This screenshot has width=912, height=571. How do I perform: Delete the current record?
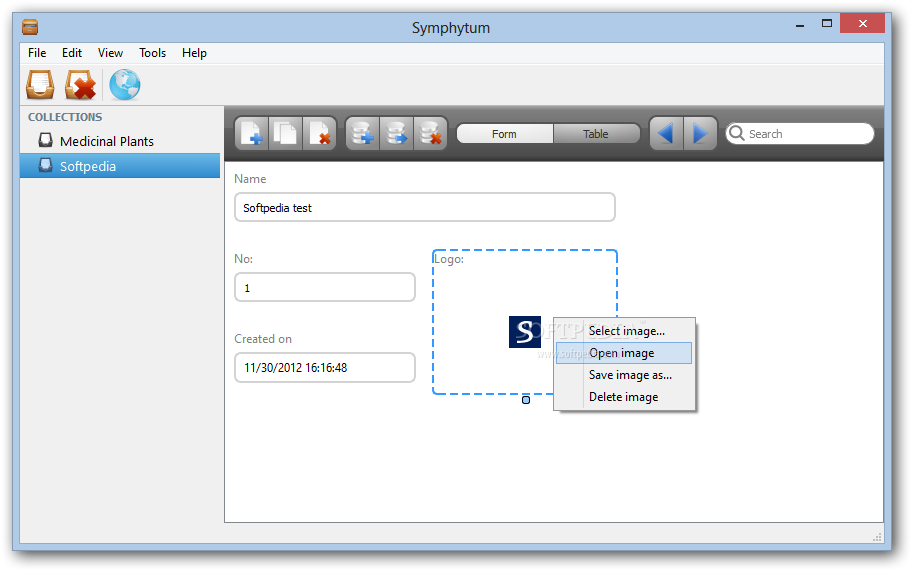319,133
